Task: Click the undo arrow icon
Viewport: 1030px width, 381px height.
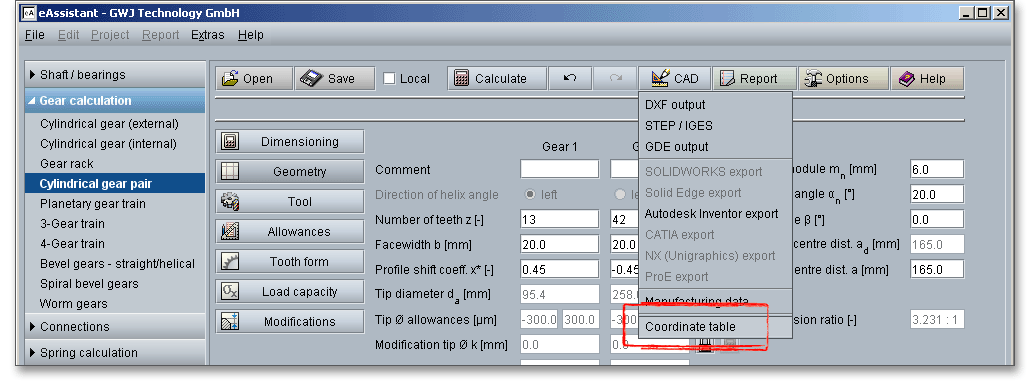Action: click(x=570, y=78)
